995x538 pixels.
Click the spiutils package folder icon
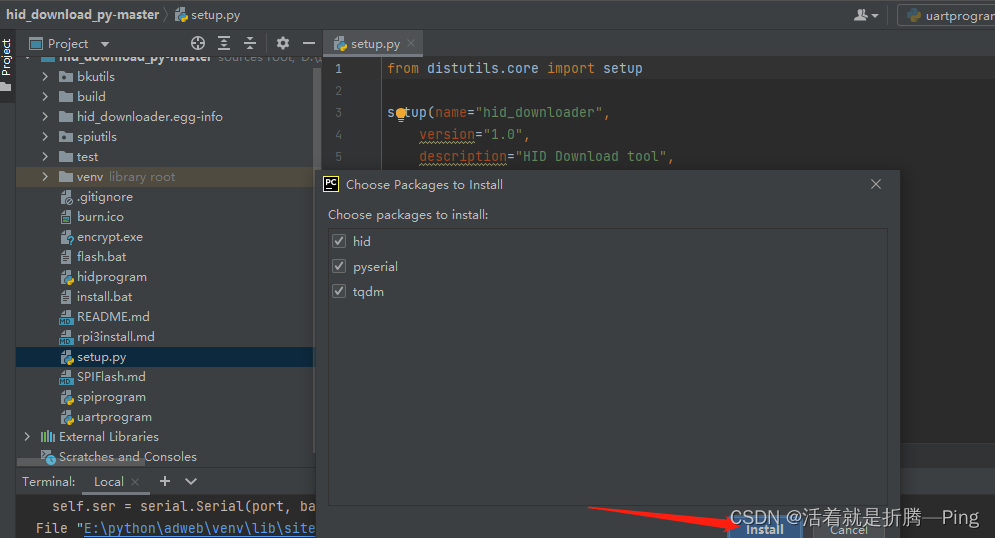click(x=66, y=136)
